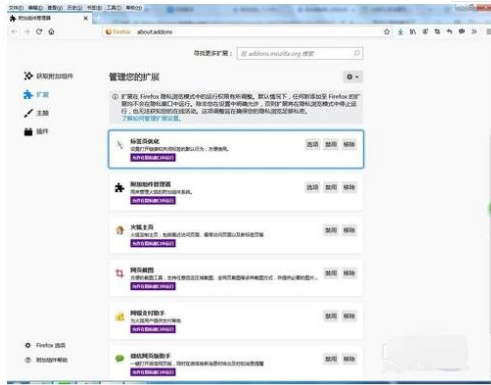This screenshot has width=491, height=385.
Task: Open the downloads arrow icon in toolbar
Action: coord(400,32)
